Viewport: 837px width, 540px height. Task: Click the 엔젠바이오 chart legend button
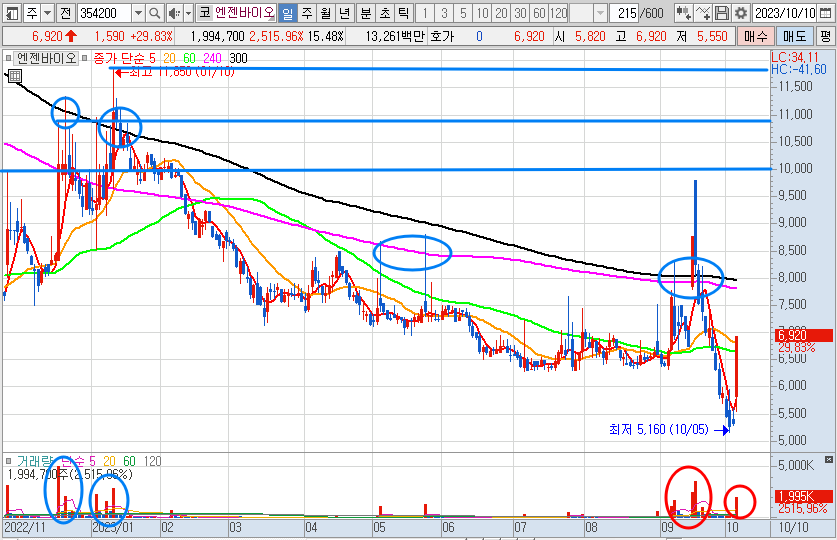pyautogui.click(x=46, y=58)
